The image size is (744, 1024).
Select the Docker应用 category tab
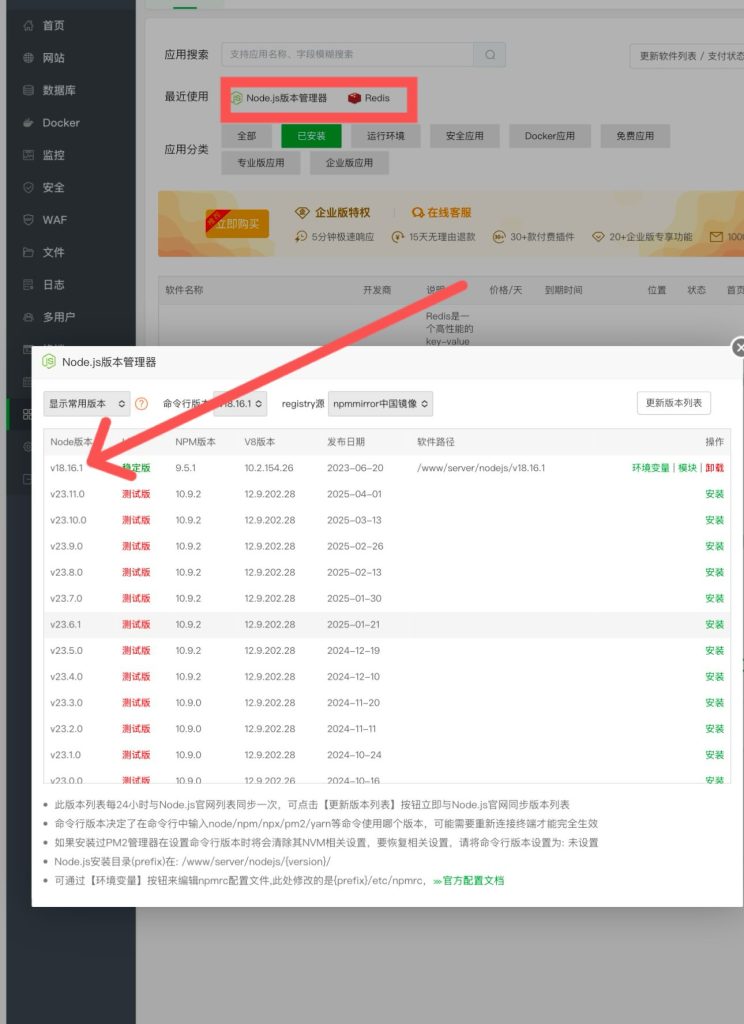click(550, 136)
